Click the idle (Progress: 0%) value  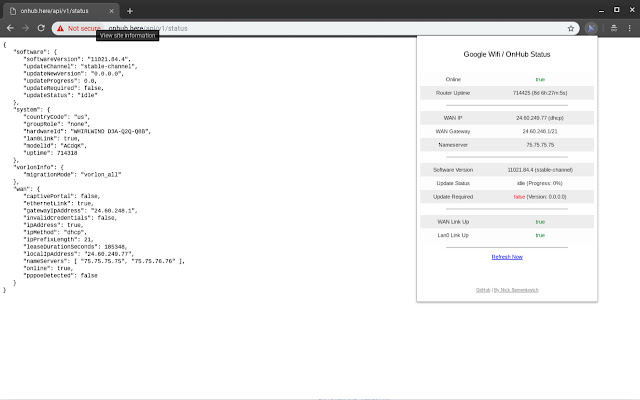point(540,183)
